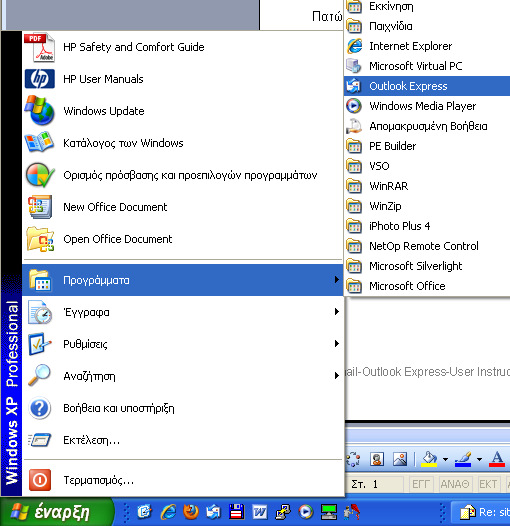Viewport: 510px width, 526px height.
Task: Toggle ΕΓΓ indicator in Word status bar
Action: coord(421,484)
